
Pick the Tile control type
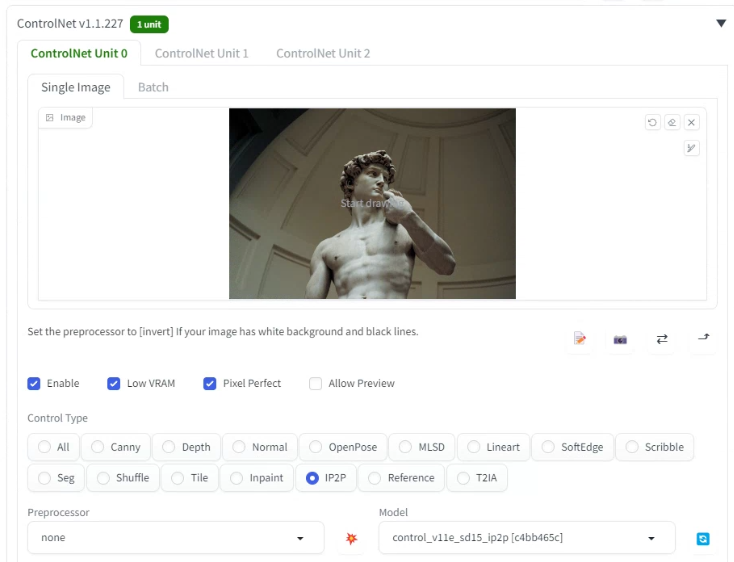(x=190, y=478)
